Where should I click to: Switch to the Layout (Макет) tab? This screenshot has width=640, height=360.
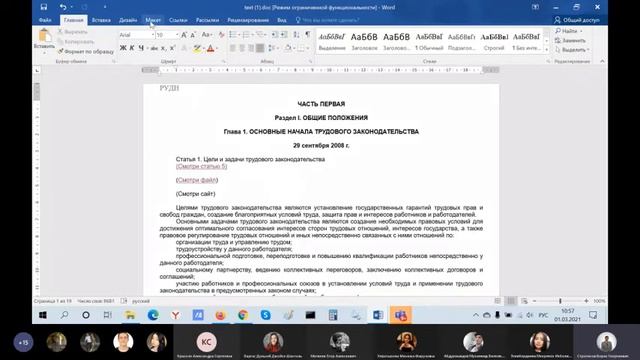pos(153,20)
